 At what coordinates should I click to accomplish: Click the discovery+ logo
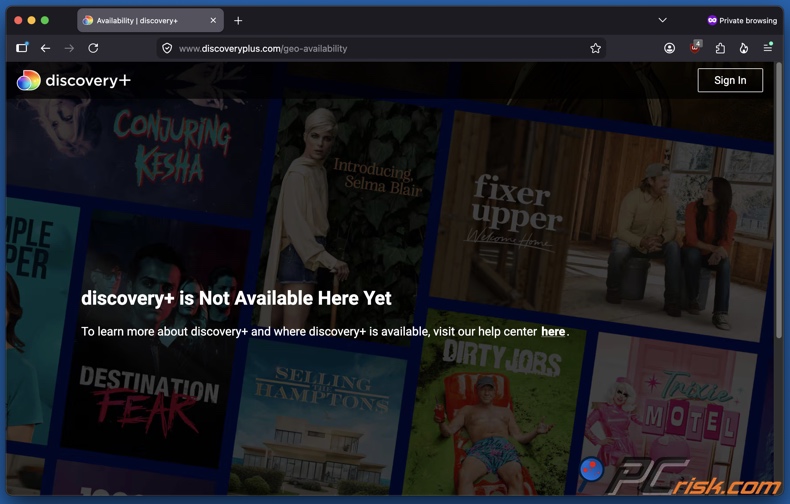(74, 80)
